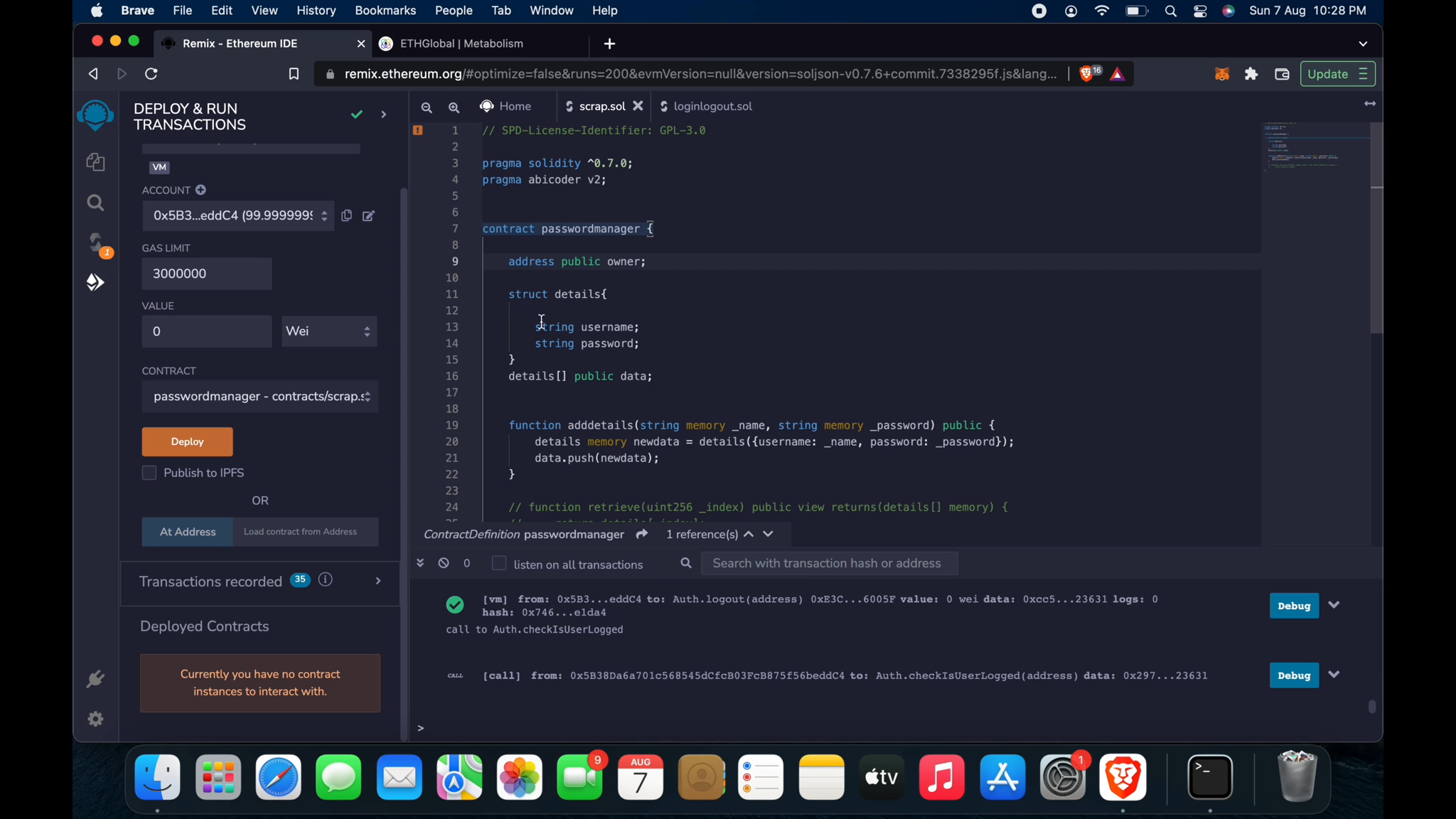Open the Solidity compiler sidebar icon
This screenshot has height=819, width=1456.
[x=97, y=243]
